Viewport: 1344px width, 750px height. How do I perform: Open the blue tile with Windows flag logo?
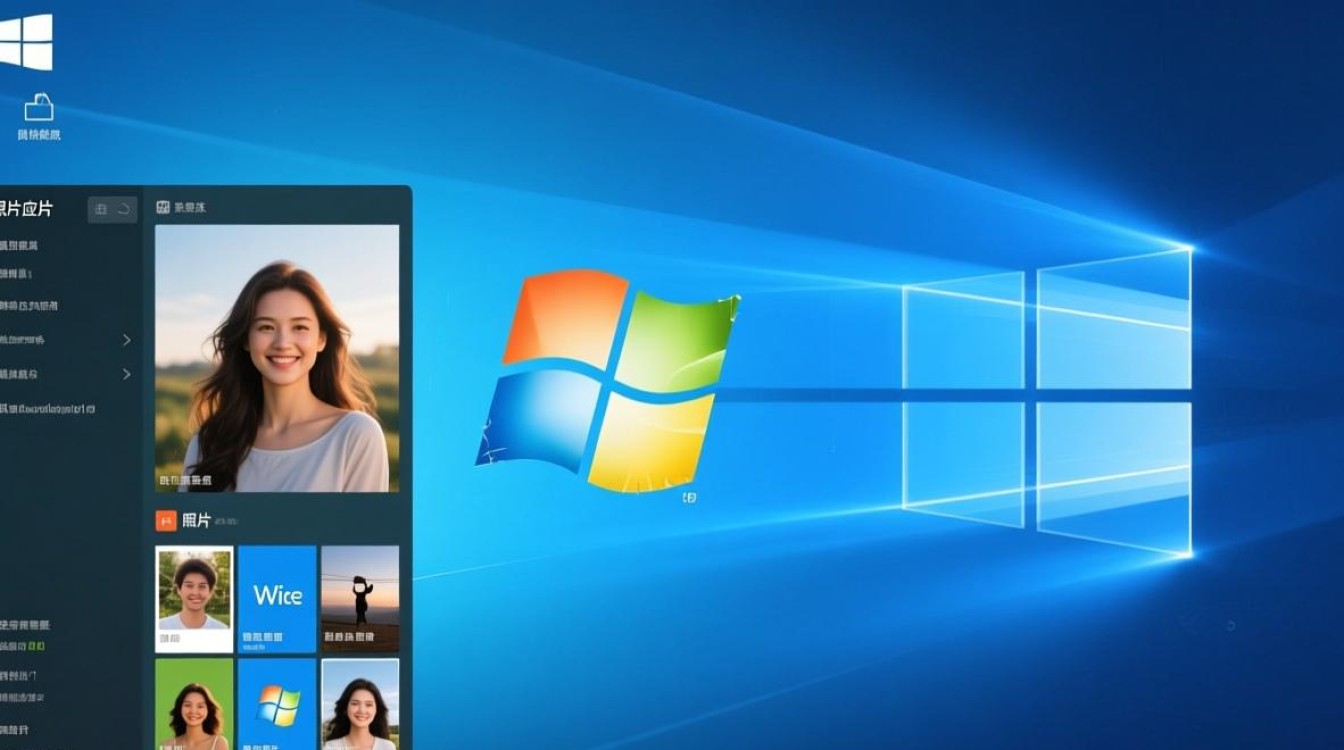[277, 704]
